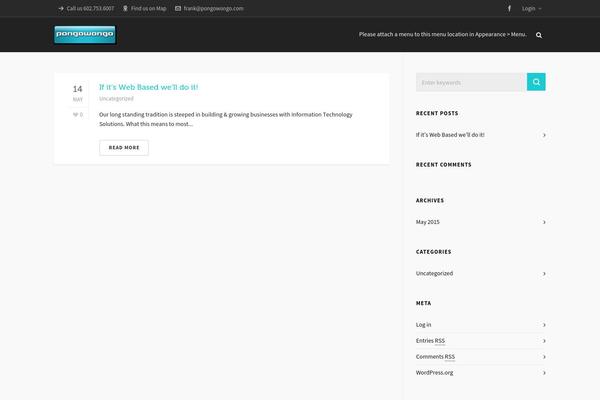Image resolution: width=600 pixels, height=400 pixels.
Task: Click chevron beside WordPress.org
Action: tap(544, 373)
